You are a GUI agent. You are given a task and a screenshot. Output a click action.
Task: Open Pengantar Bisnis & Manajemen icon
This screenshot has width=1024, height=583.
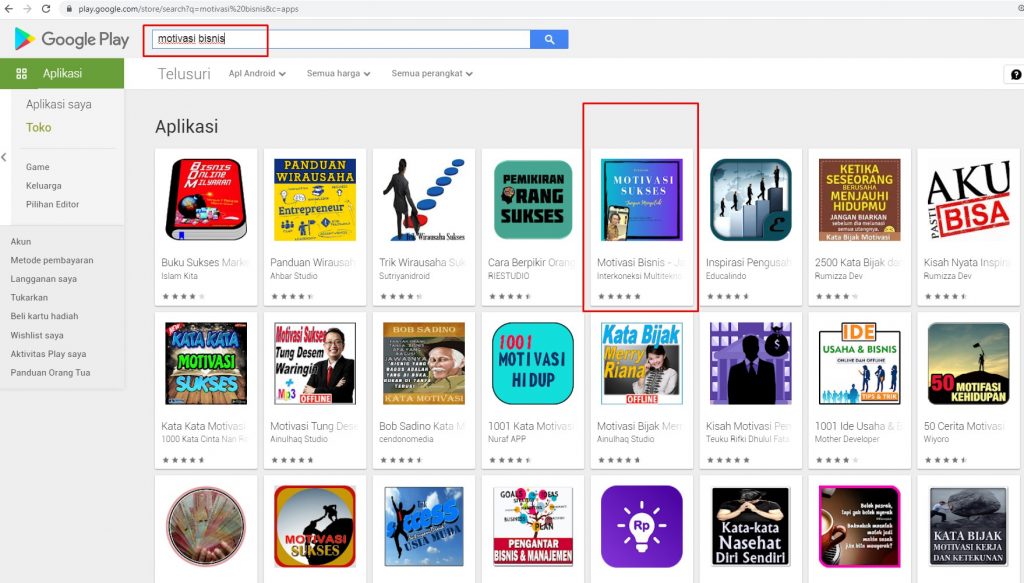(533, 526)
